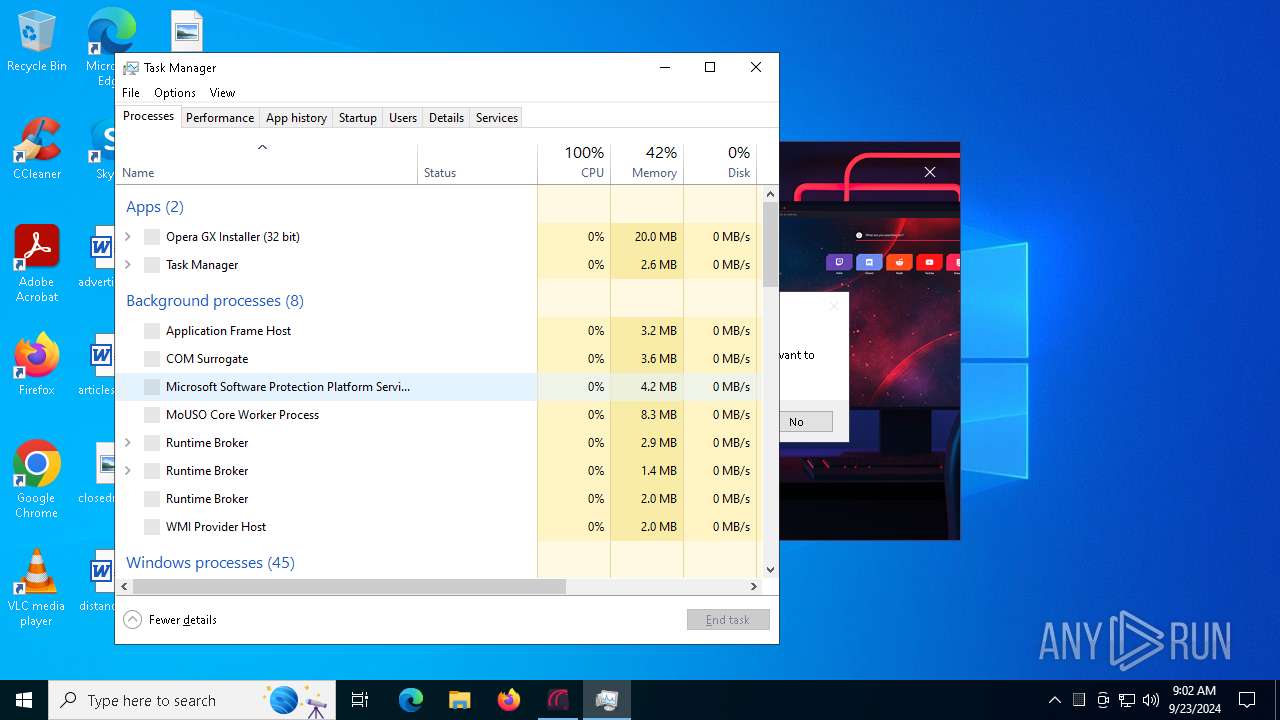Click the vertical scrollbar thumb in process list
Image resolution: width=1280 pixels, height=720 pixels.
[x=770, y=244]
